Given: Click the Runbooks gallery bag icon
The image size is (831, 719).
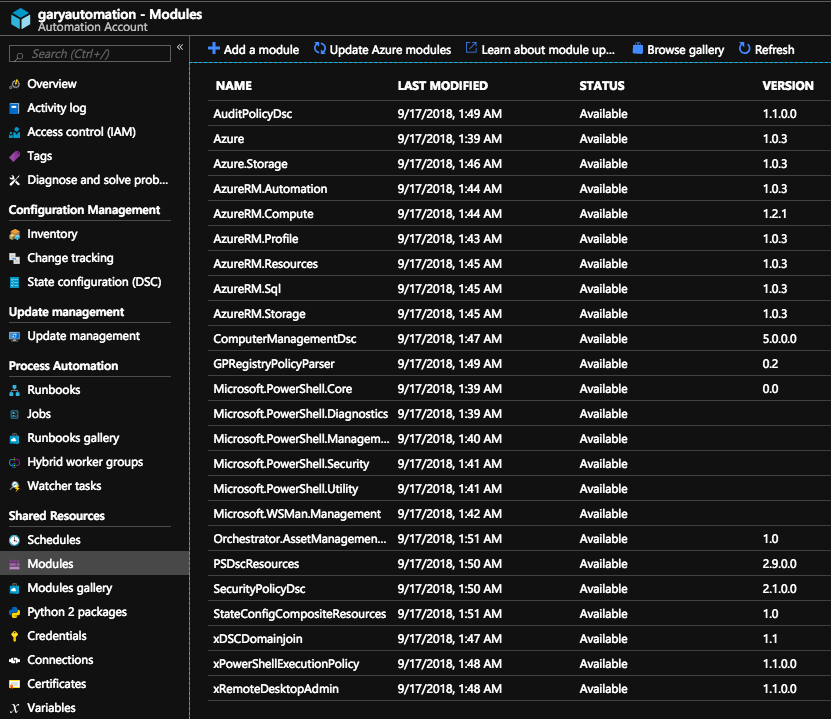Looking at the screenshot, I should click(15, 438).
